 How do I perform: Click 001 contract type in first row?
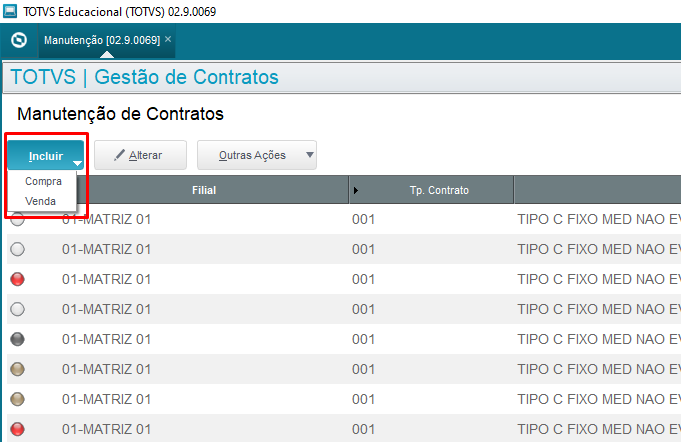coord(364,219)
